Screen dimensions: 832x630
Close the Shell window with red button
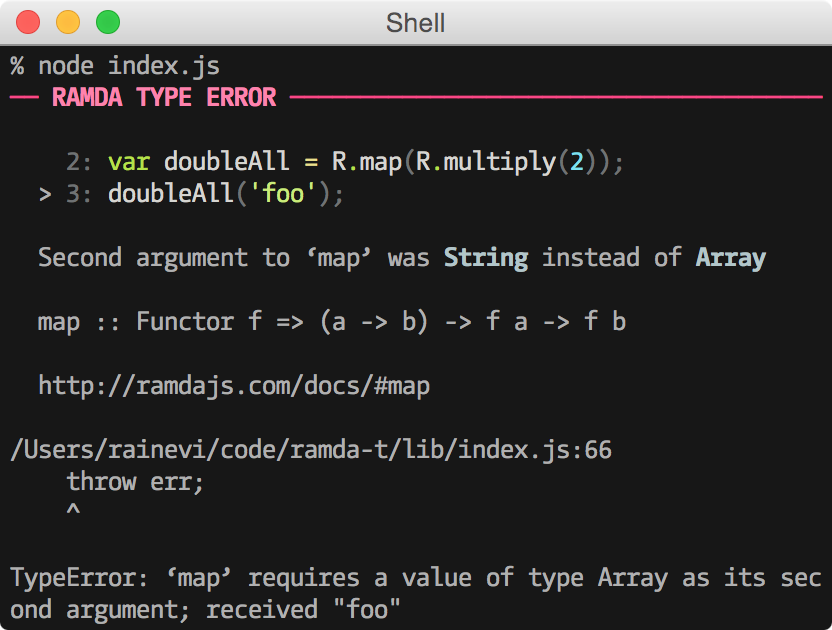pyautogui.click(x=28, y=23)
